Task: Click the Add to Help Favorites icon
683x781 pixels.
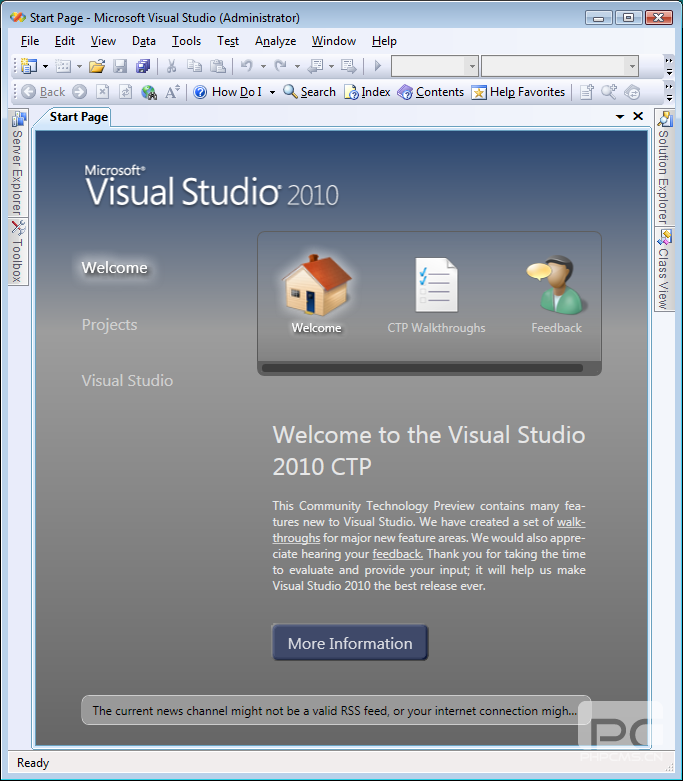Action: coord(586,92)
